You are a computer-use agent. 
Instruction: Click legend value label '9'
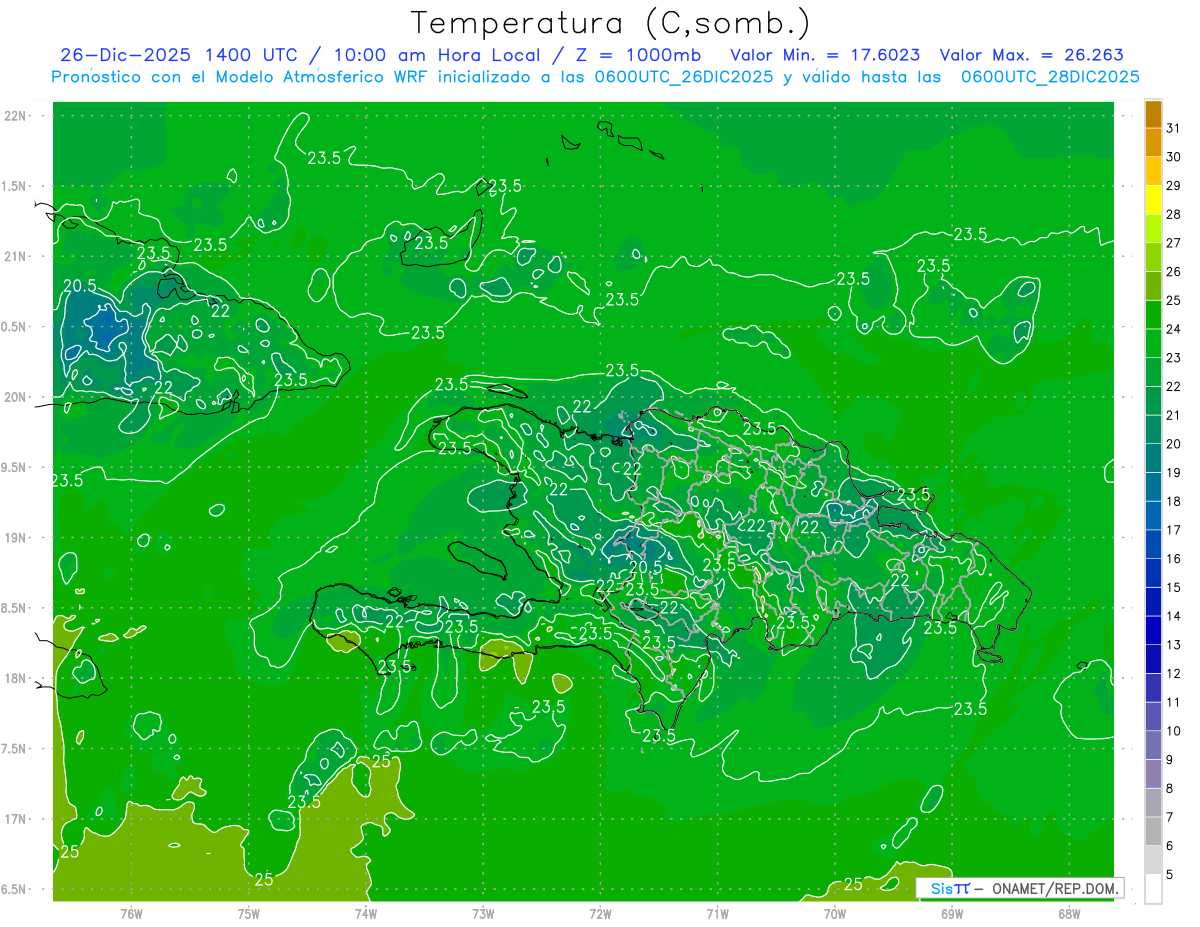1170,760
